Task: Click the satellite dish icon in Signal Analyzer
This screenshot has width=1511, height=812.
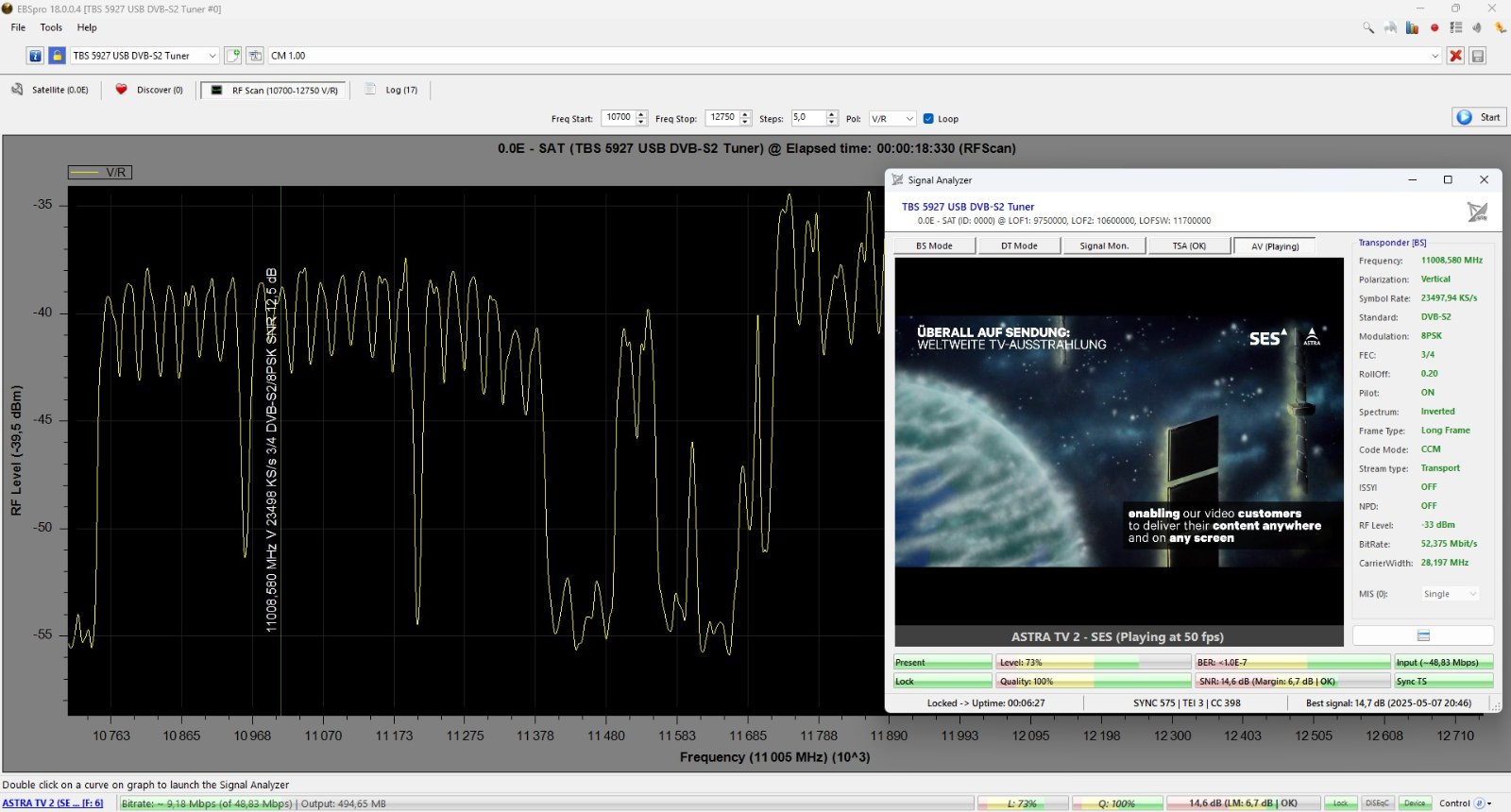Action: click(1477, 212)
